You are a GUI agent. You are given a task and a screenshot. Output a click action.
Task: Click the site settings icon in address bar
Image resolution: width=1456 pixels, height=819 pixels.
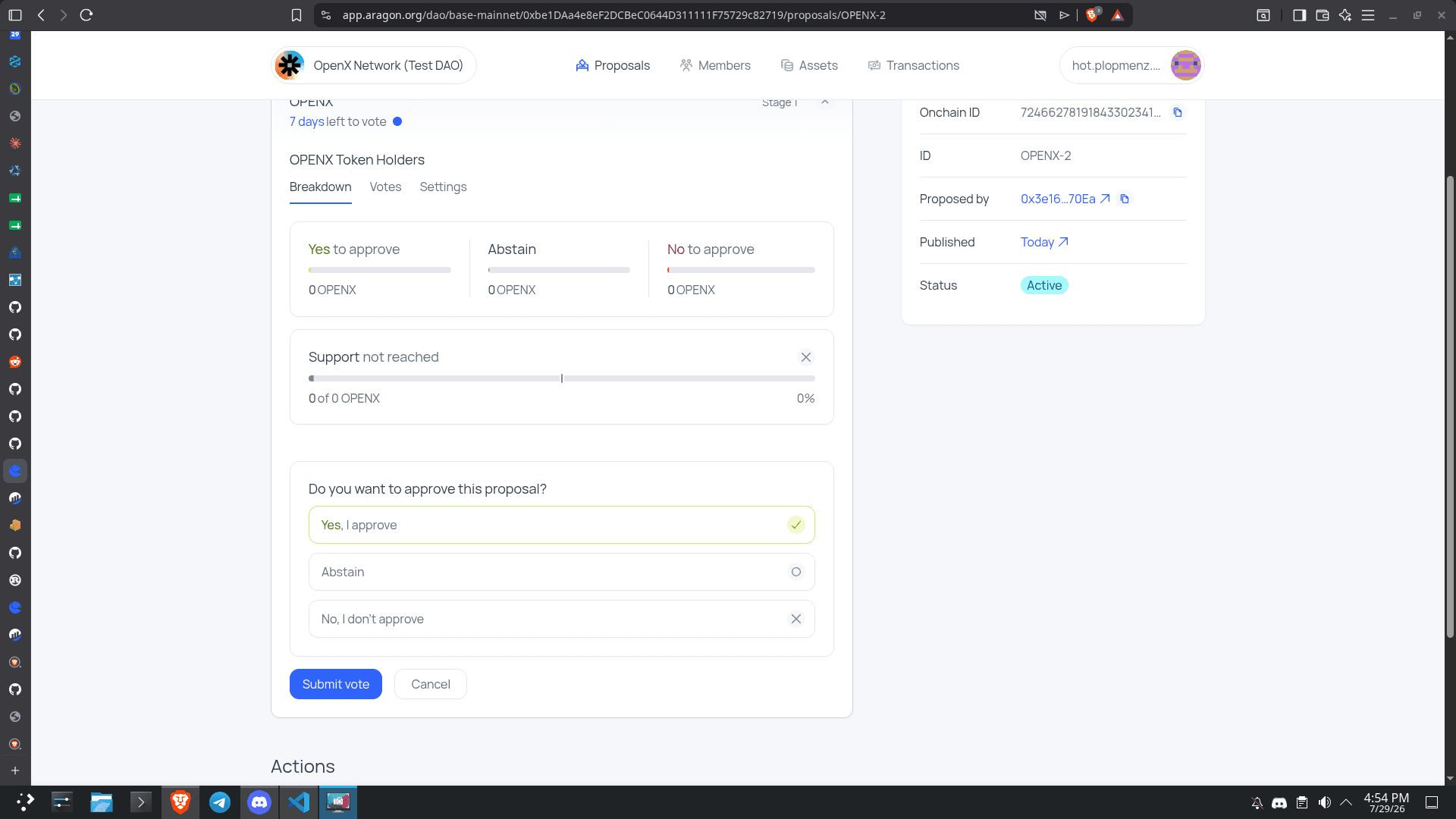326,15
